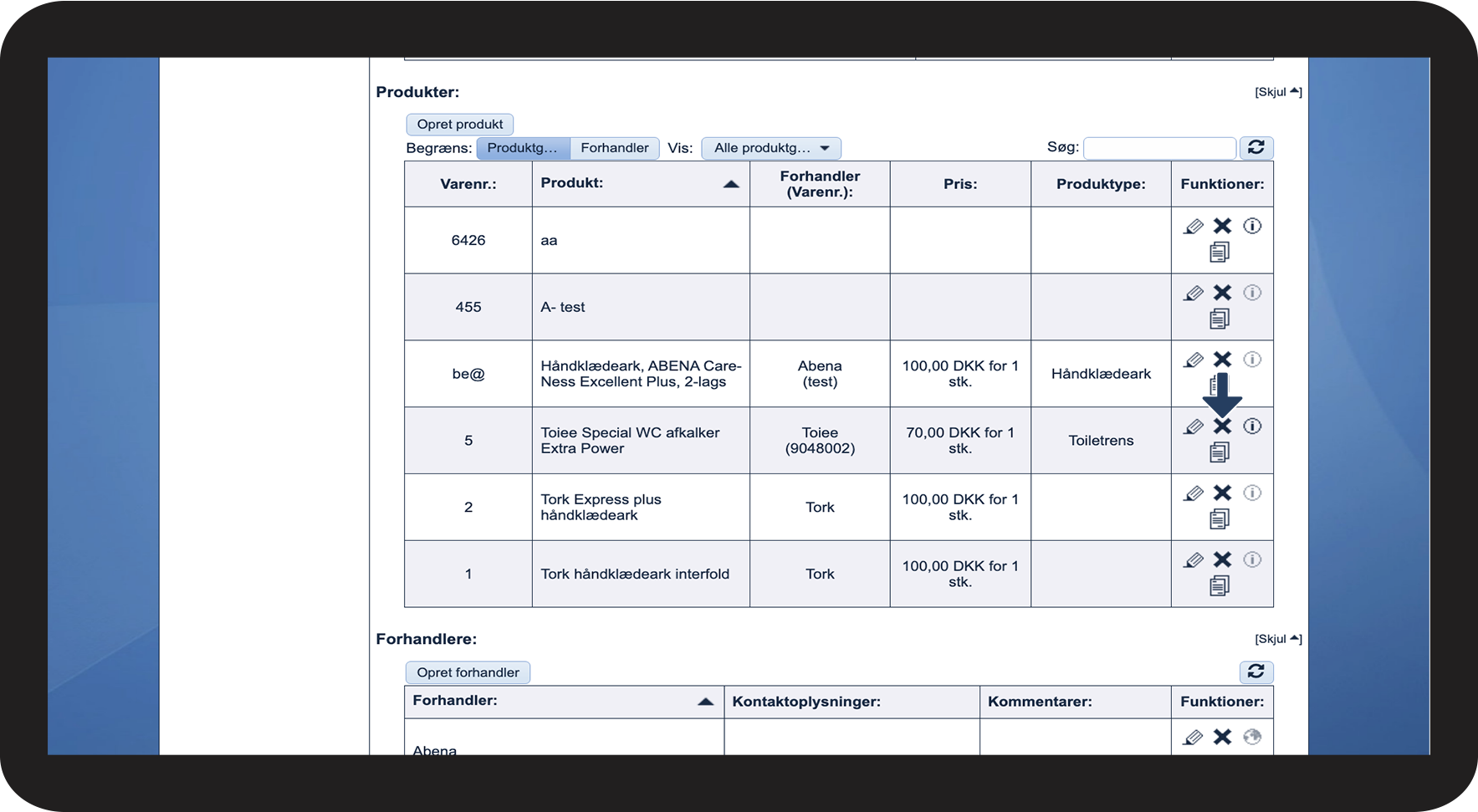Collapse the Forhandlere section via [Skjul]
1478x812 pixels.
click(1278, 639)
